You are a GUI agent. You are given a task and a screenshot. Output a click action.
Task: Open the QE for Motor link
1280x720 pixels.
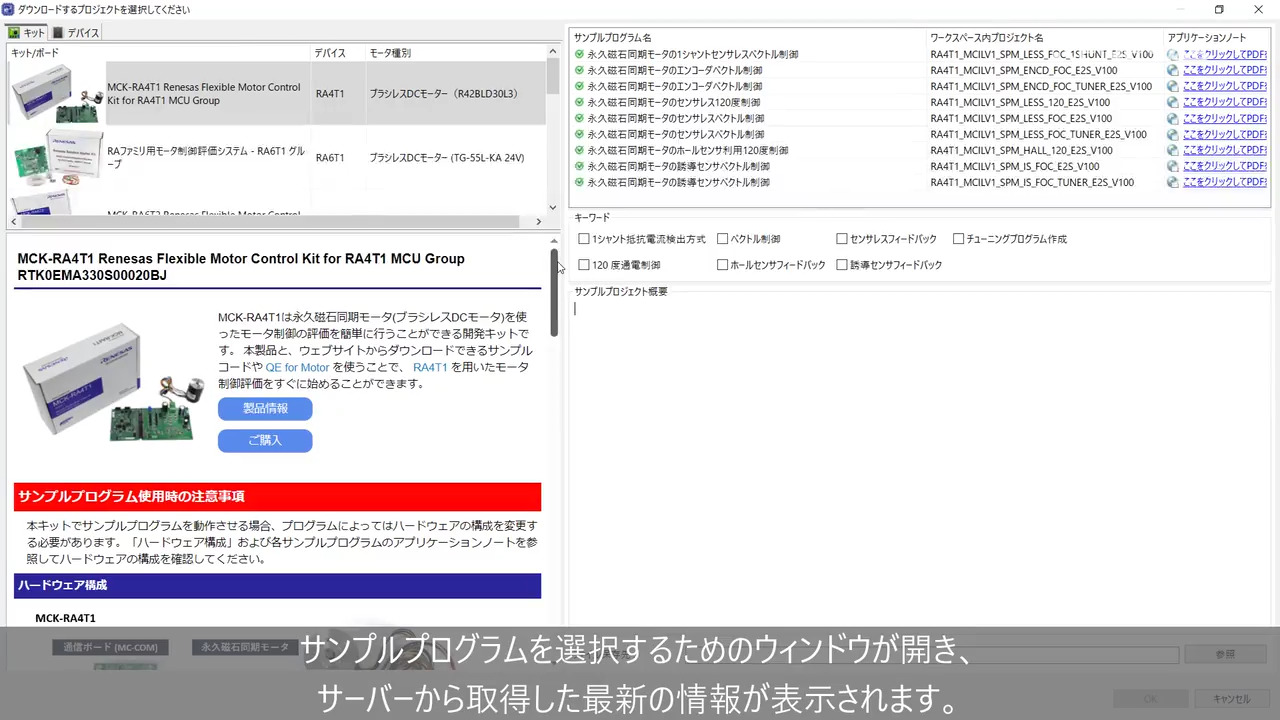click(297, 367)
